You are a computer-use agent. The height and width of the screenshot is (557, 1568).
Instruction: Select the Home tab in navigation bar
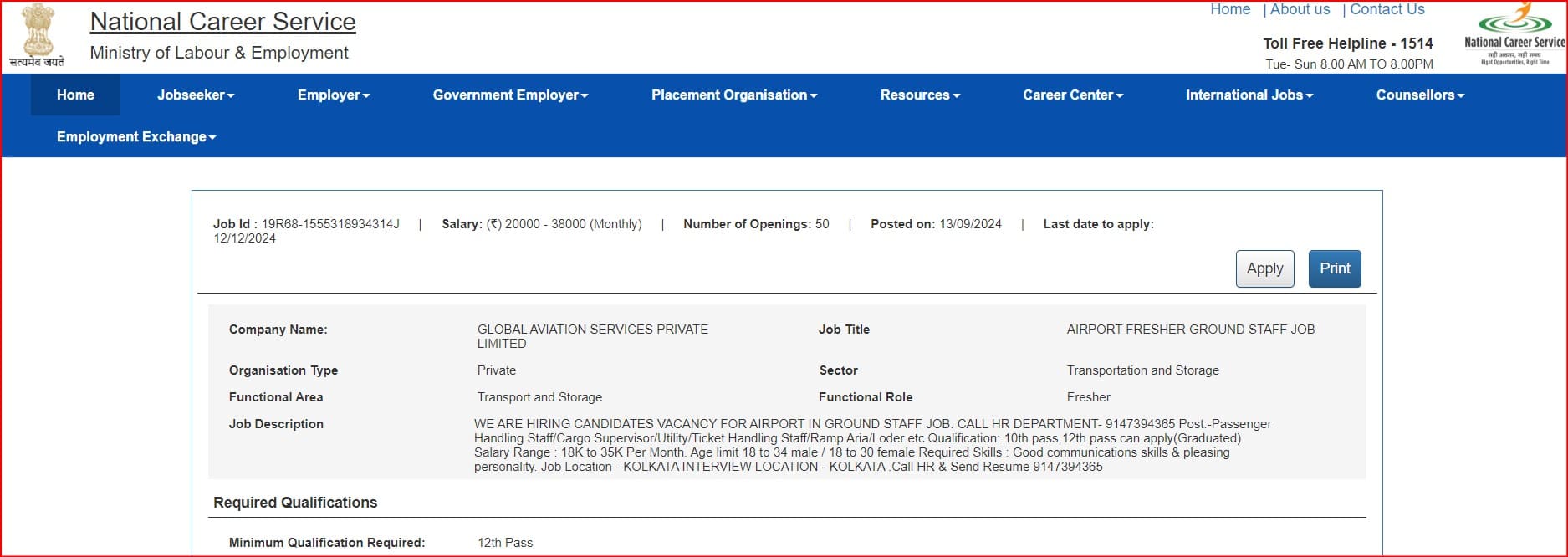tap(75, 95)
